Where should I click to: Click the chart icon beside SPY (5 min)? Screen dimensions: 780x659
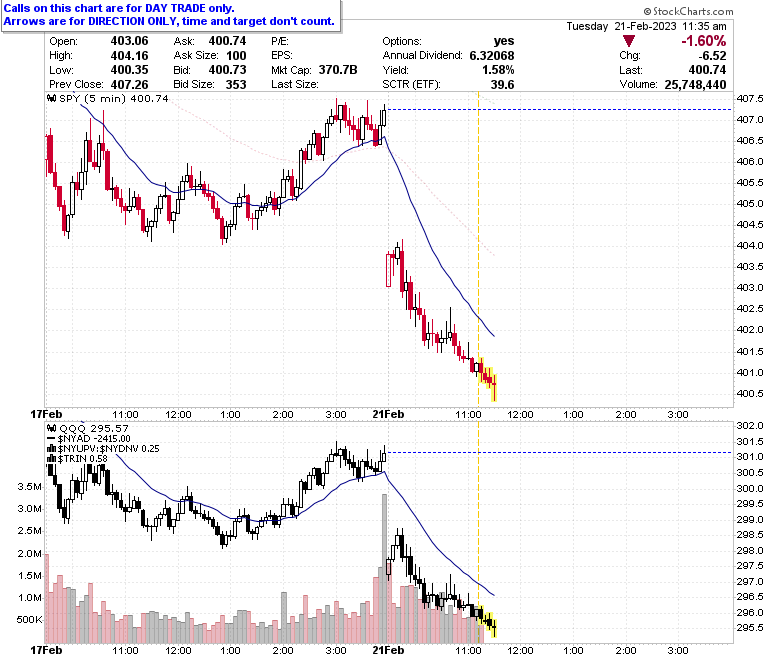52,98
